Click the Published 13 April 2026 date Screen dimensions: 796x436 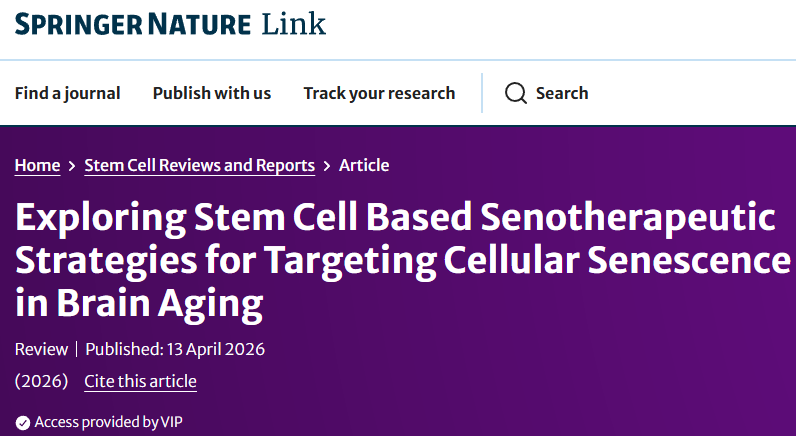tap(175, 349)
